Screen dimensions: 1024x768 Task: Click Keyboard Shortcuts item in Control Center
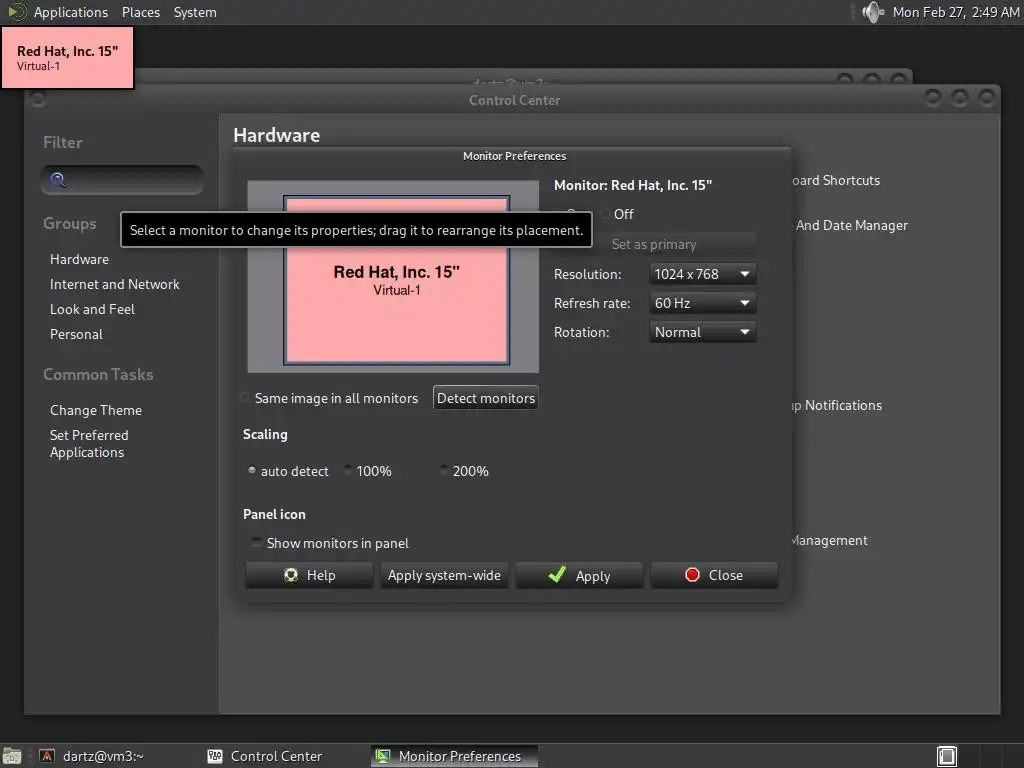pyautogui.click(x=835, y=180)
